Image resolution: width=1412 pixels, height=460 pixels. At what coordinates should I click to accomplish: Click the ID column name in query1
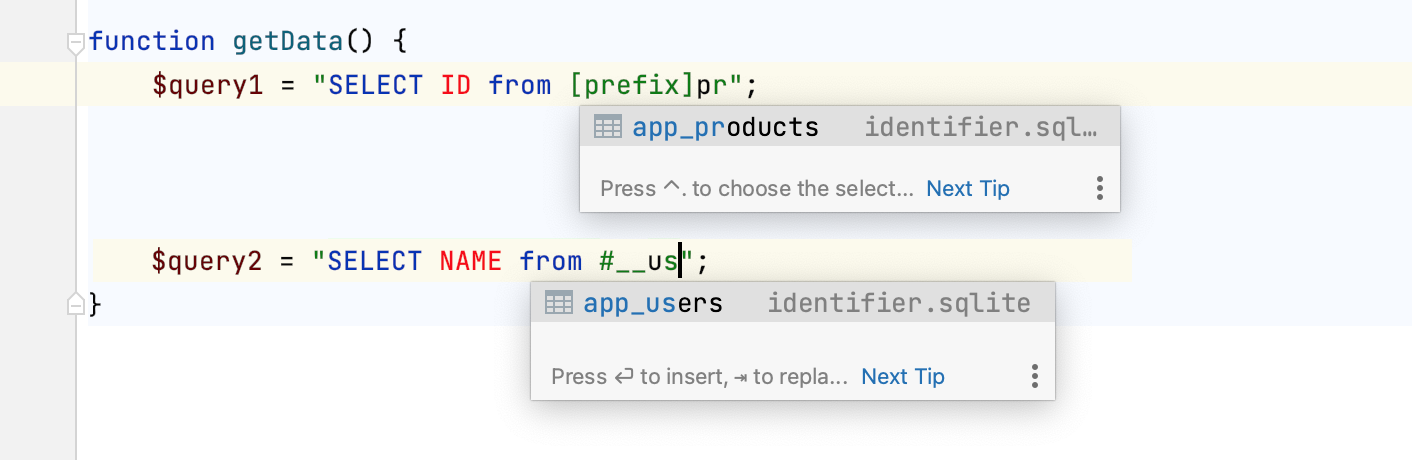coord(455,85)
